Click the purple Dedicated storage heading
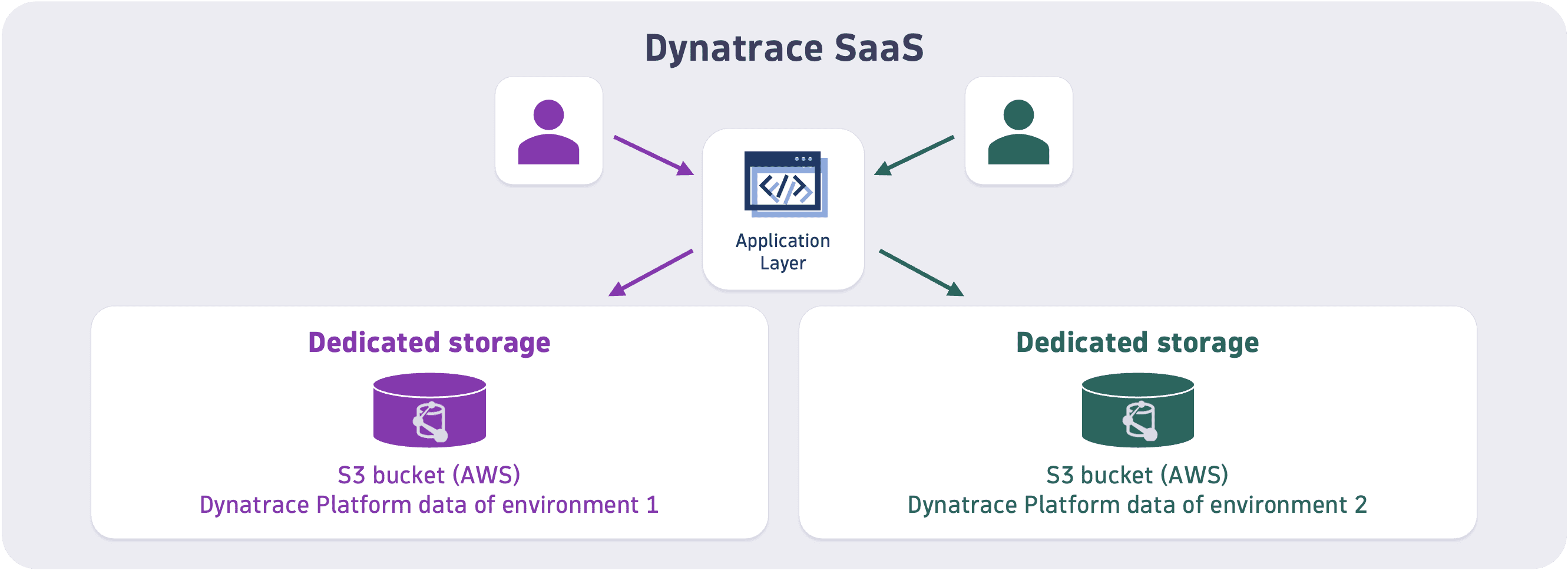This screenshot has height=570, width=1568. pos(429,342)
